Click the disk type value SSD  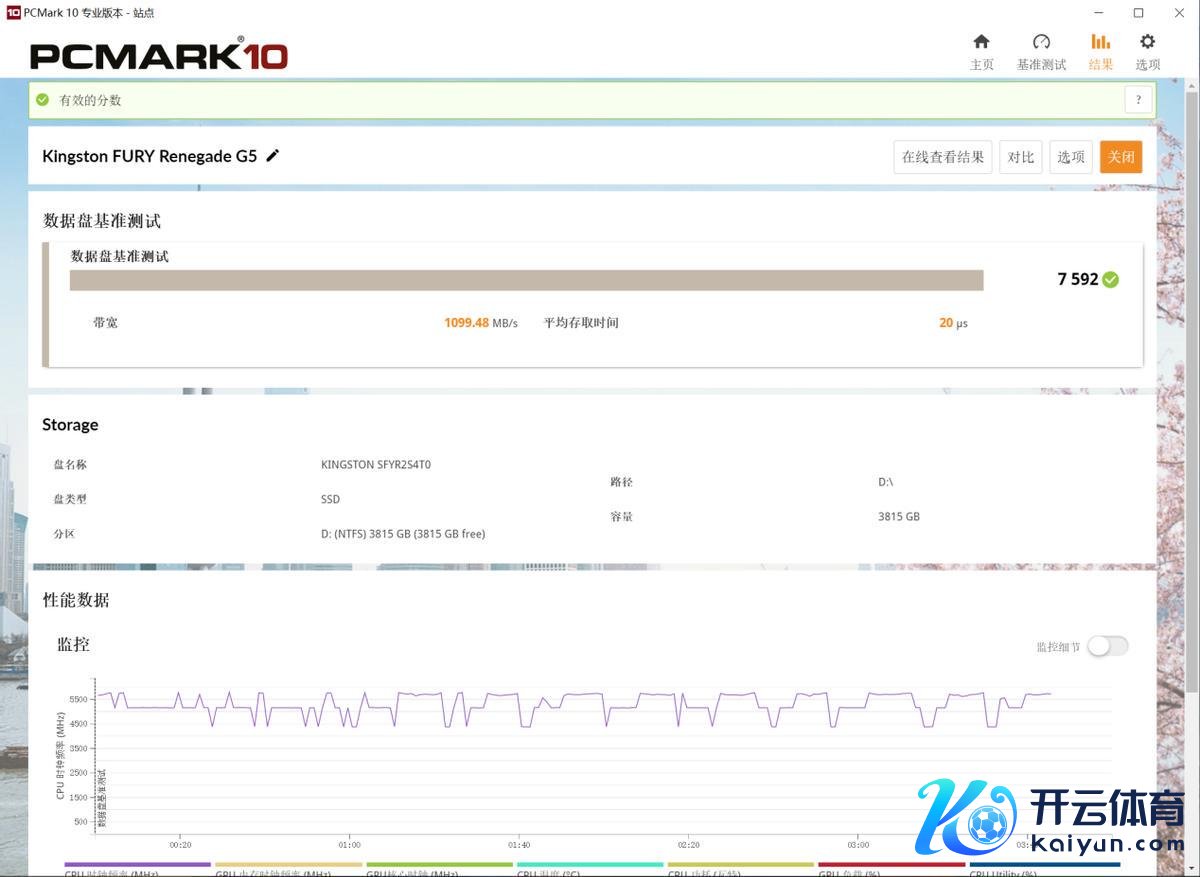330,499
